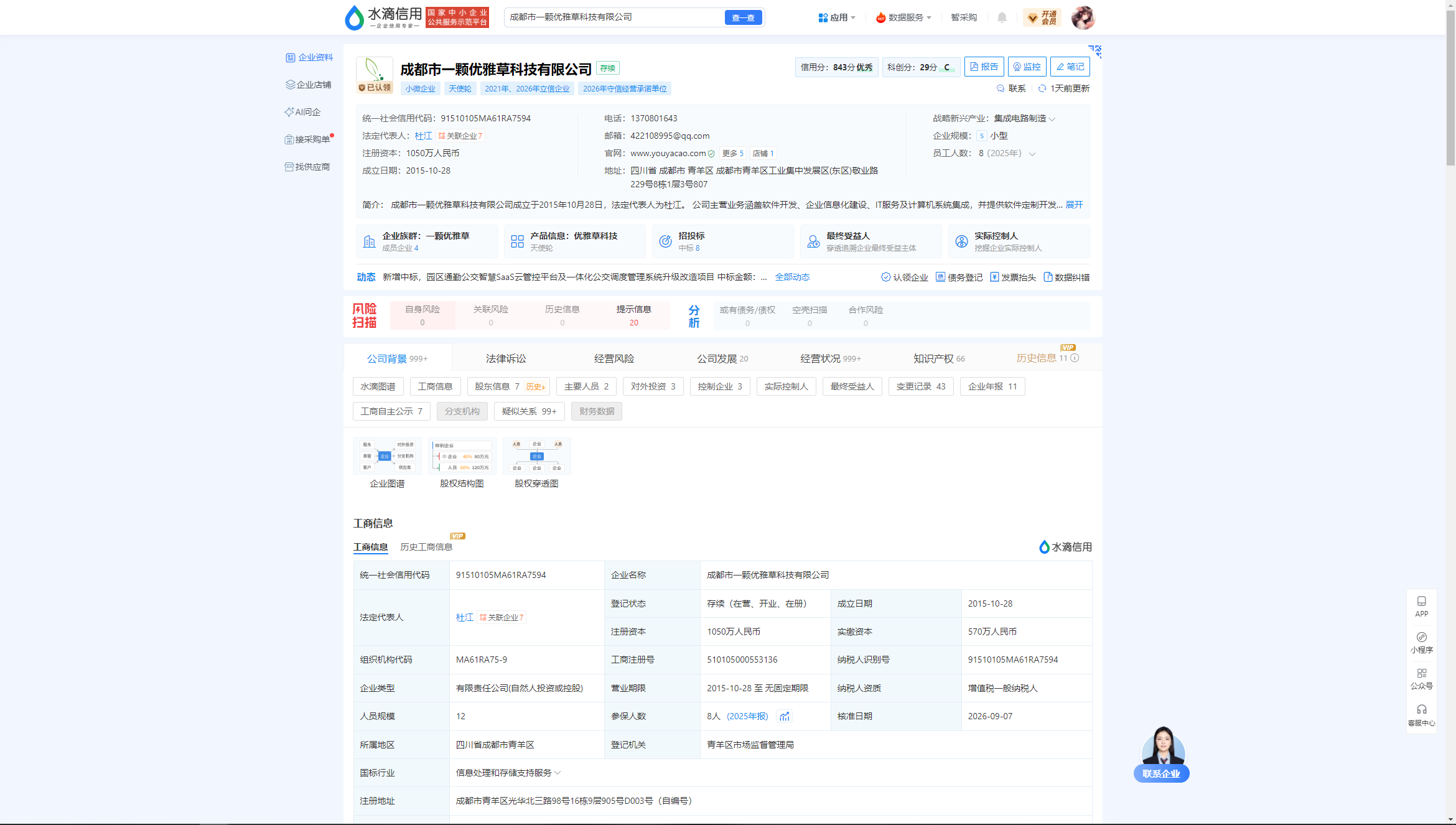Image resolution: width=1456 pixels, height=825 pixels.
Task: Open the QR code icon at card corner
Action: [x=1095, y=51]
